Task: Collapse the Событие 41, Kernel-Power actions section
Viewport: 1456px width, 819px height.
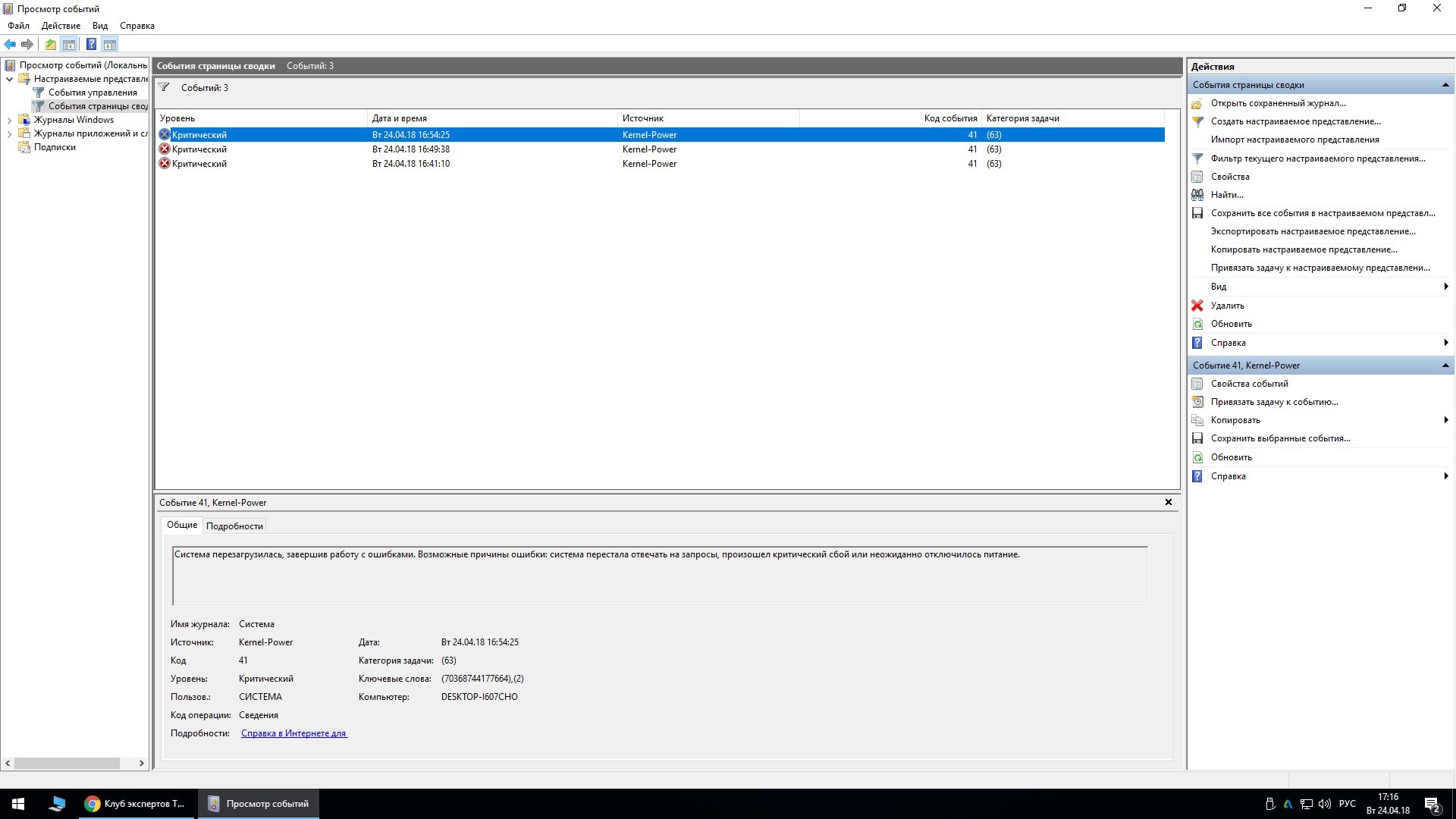Action: pos(1445,366)
